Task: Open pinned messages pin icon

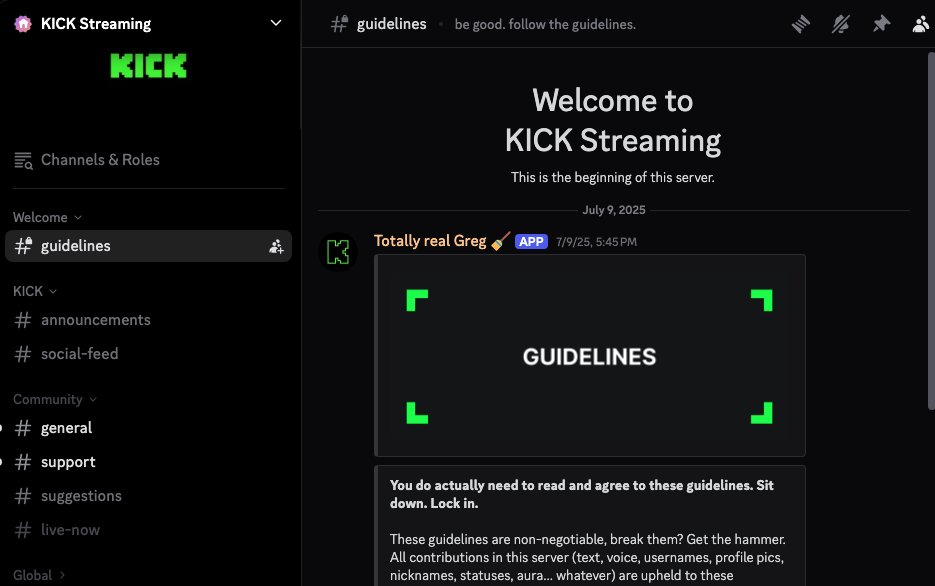Action: coord(881,24)
